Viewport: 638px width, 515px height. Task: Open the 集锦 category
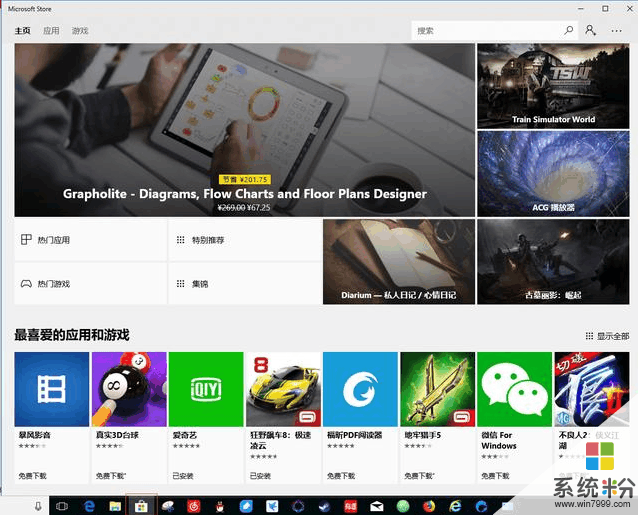click(245, 284)
